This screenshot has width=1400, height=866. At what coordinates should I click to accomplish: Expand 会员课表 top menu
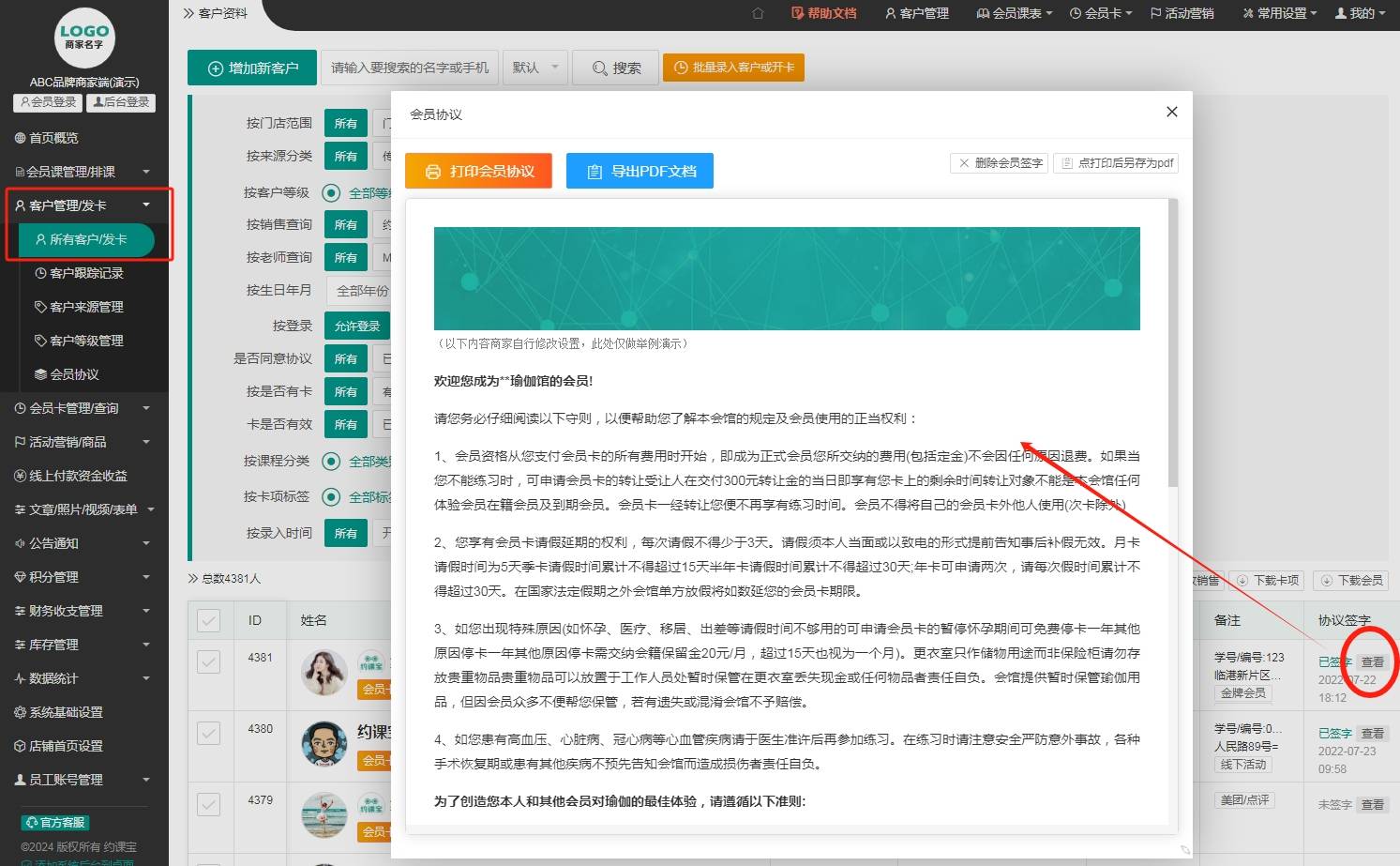[1015, 13]
